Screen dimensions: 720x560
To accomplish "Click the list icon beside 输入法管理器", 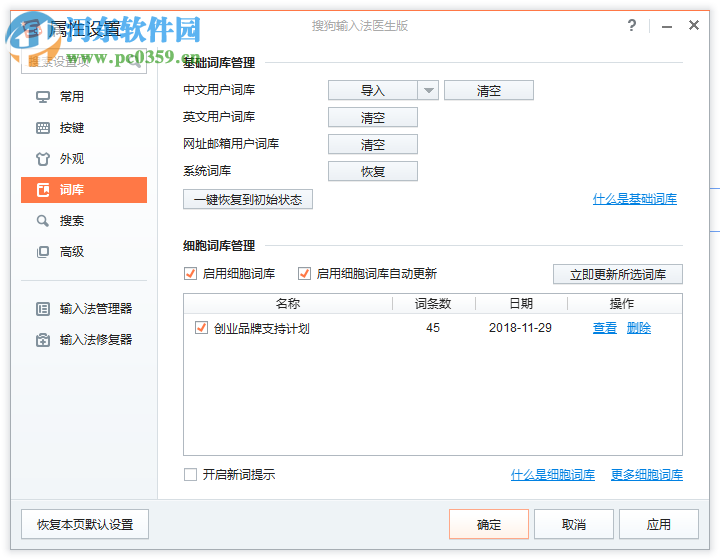I will (43, 309).
